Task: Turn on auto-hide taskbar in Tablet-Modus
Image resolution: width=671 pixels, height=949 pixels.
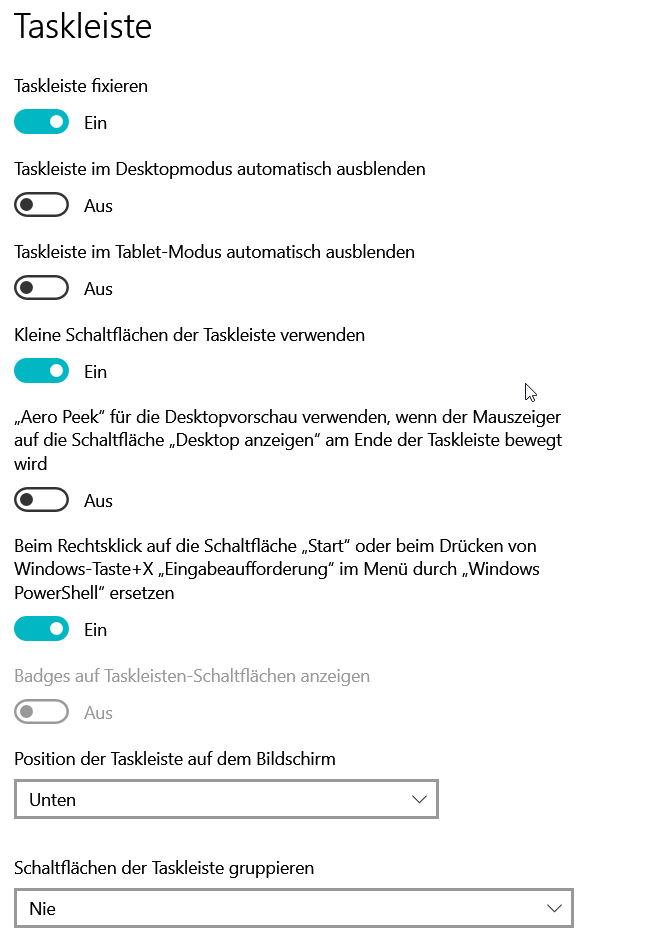Action: [41, 287]
